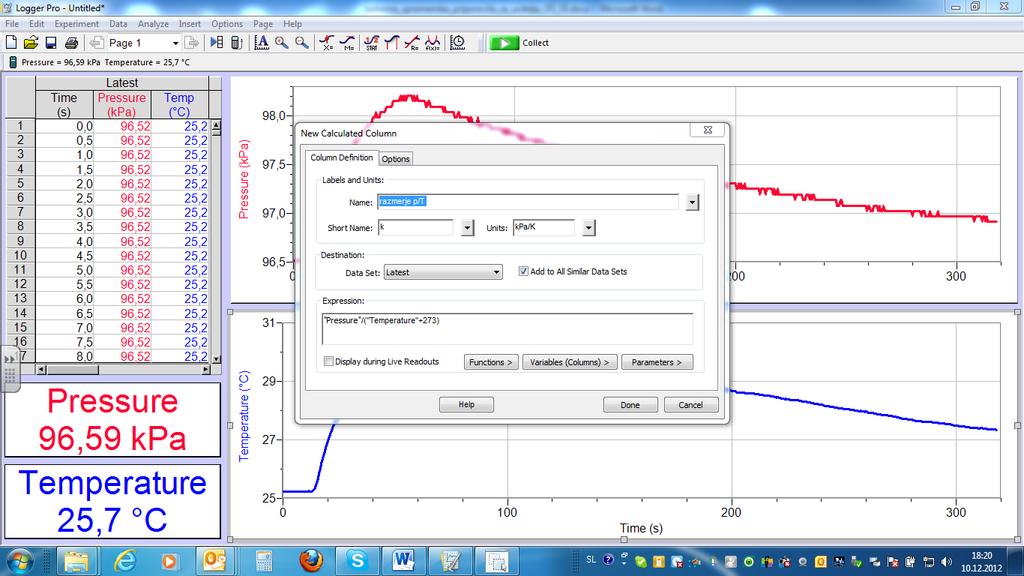This screenshot has width=1024, height=576.
Task: Click the Cancel button in dialog
Action: [x=691, y=405]
